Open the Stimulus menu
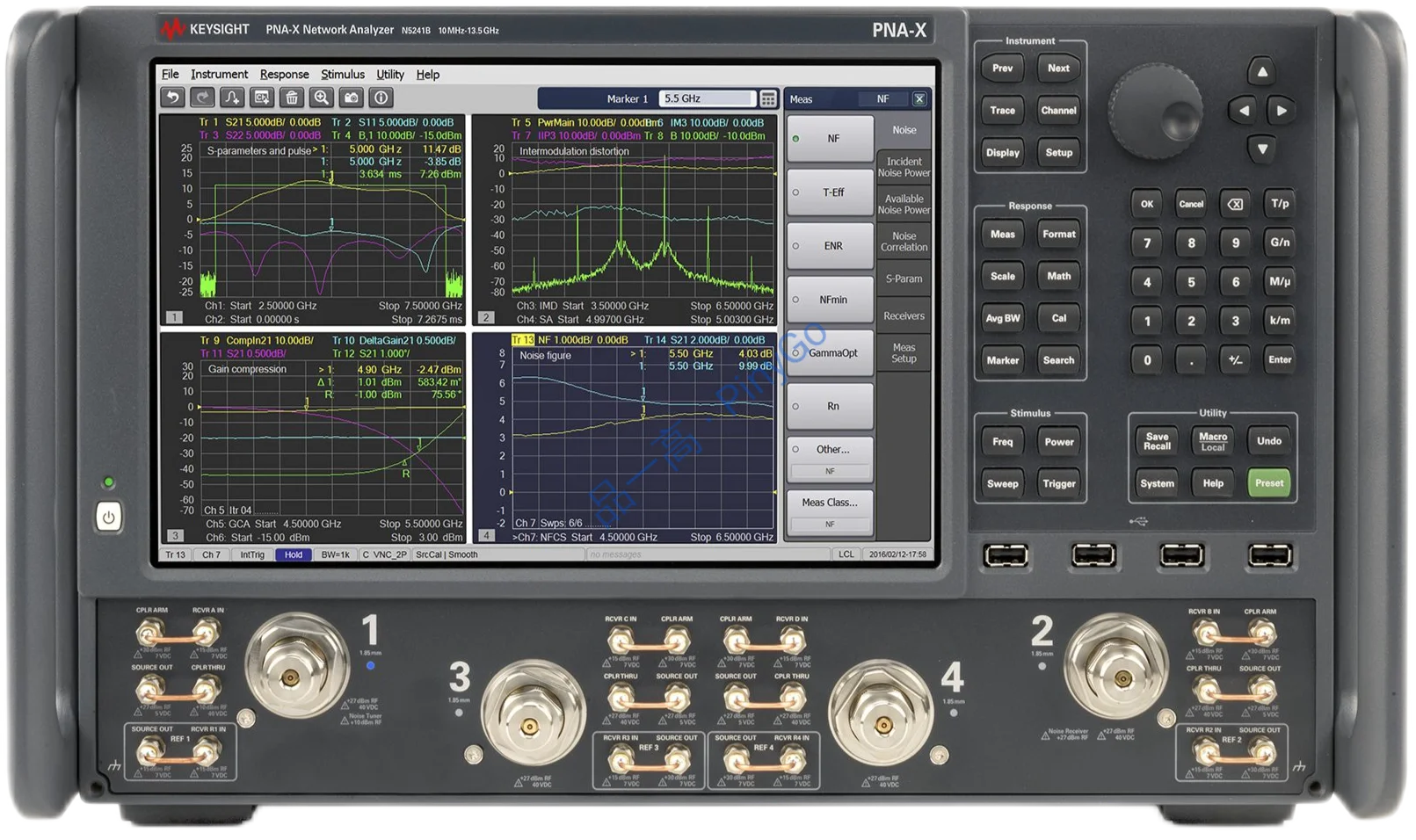 (x=342, y=75)
